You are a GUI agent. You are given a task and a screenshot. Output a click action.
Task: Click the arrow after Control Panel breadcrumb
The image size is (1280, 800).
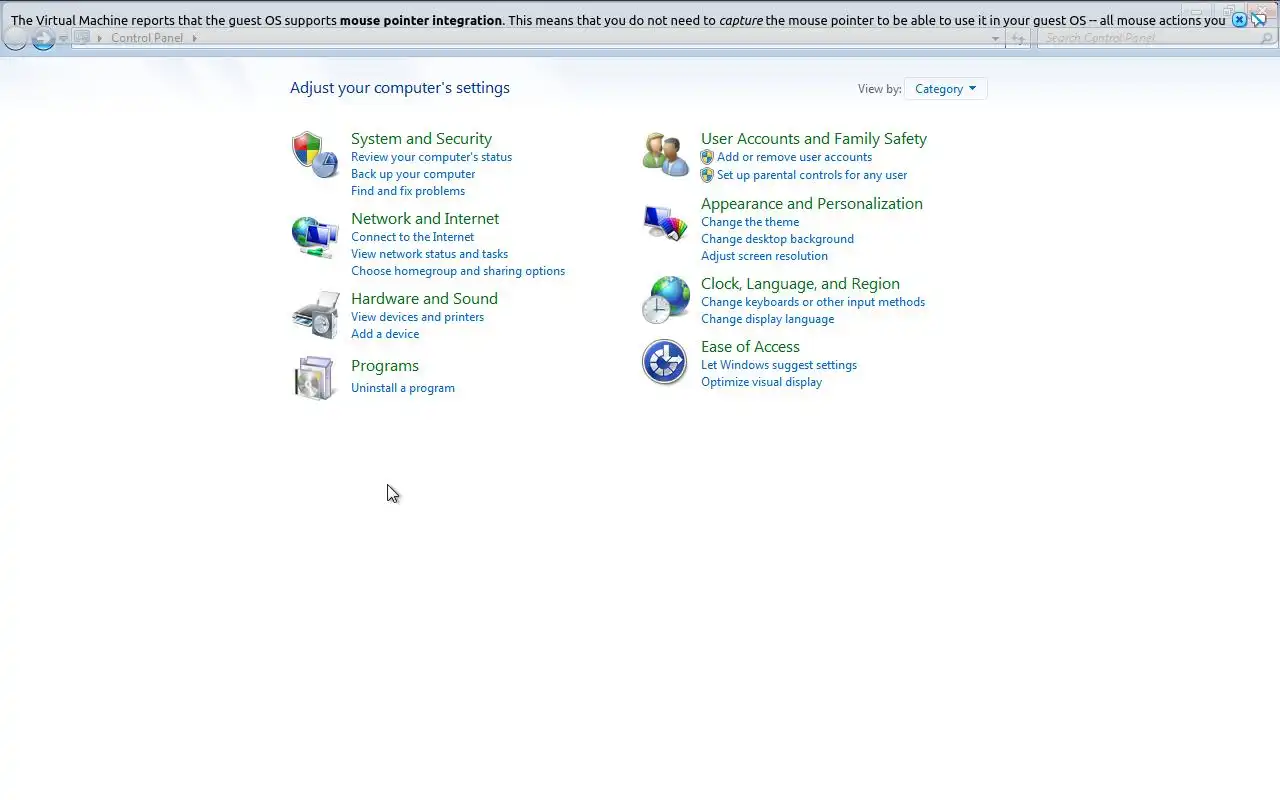pos(194,38)
